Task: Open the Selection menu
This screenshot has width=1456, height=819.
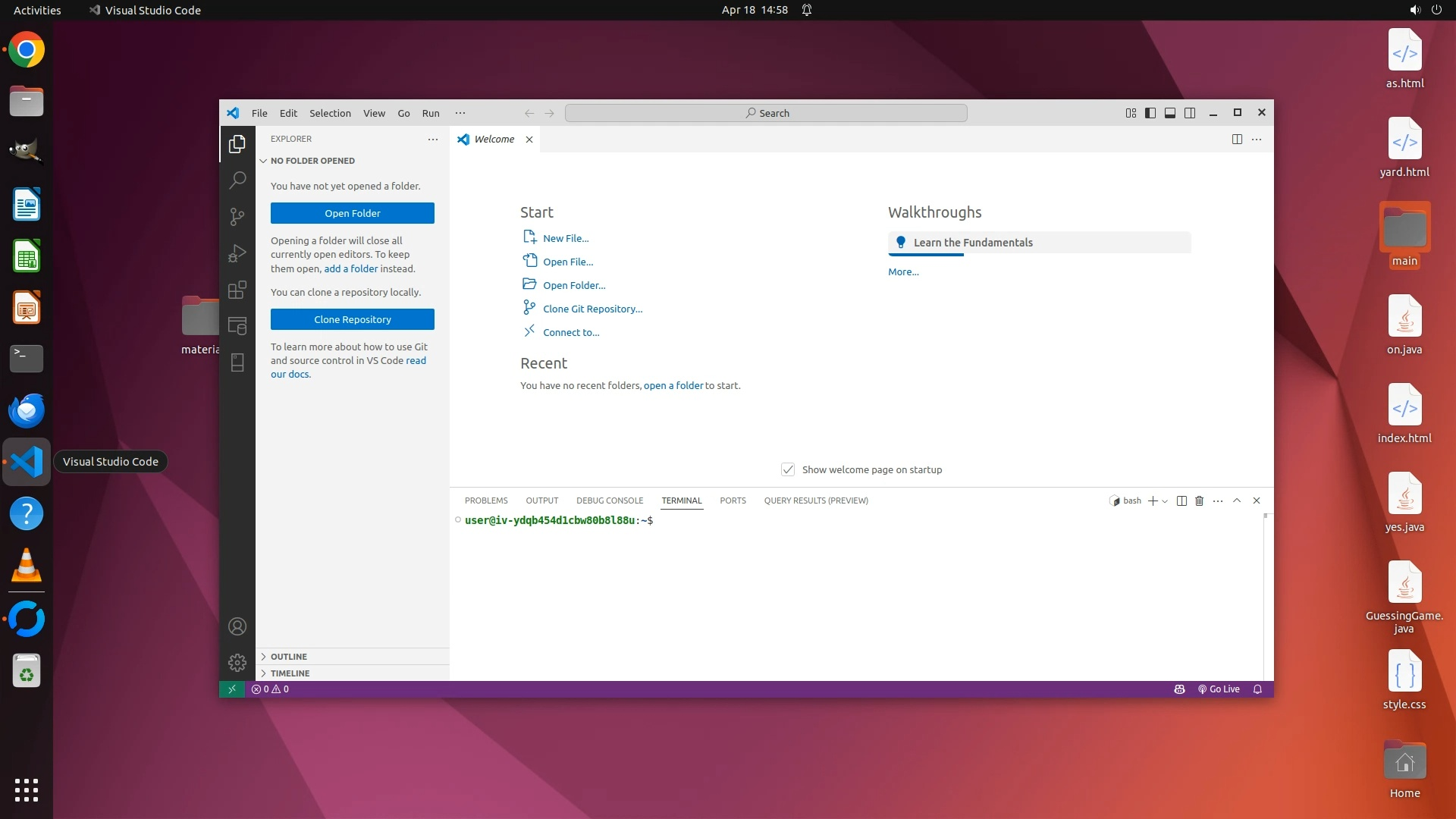Action: pyautogui.click(x=330, y=113)
